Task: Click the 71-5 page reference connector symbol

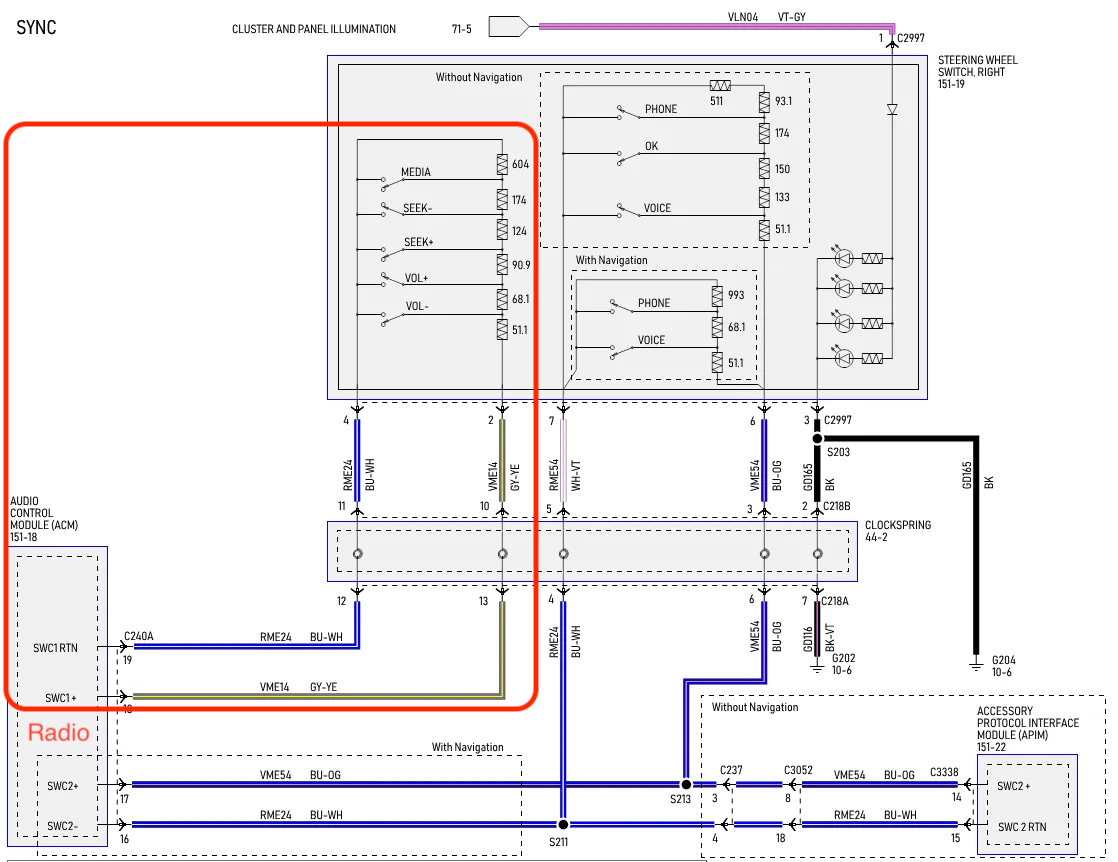Action: [509, 27]
